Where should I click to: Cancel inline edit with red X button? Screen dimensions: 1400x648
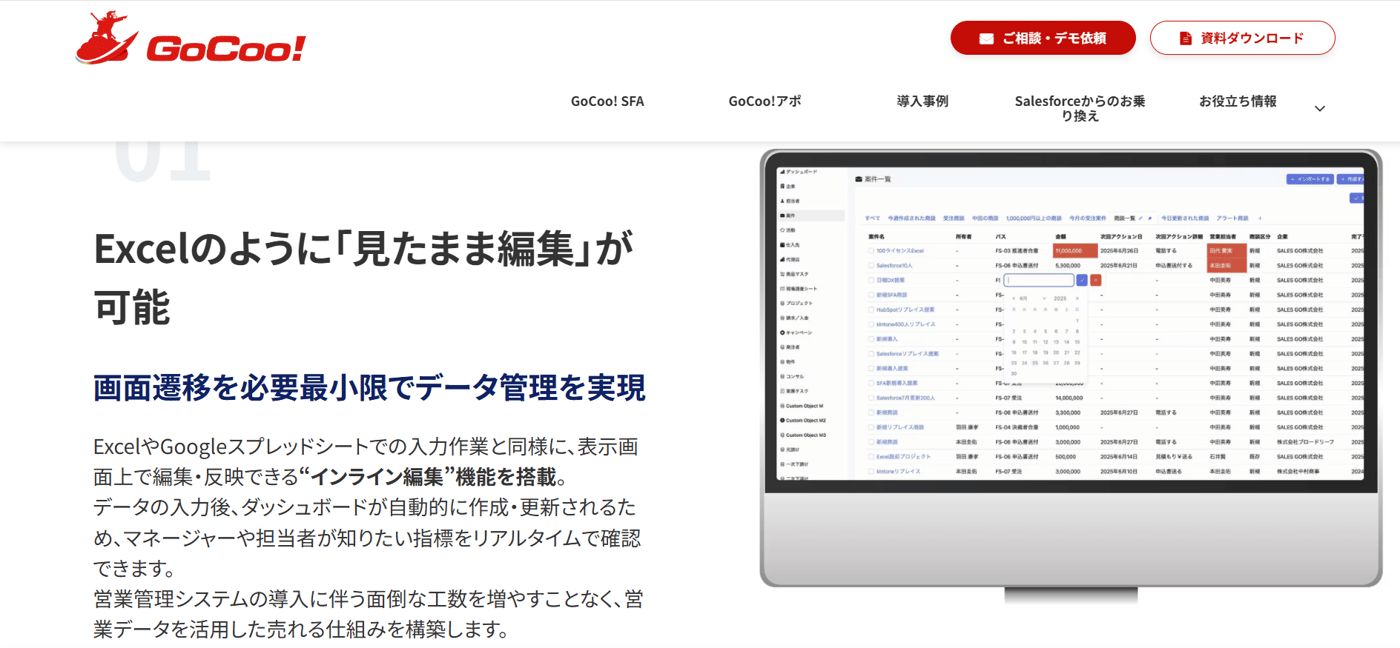[x=1096, y=280]
